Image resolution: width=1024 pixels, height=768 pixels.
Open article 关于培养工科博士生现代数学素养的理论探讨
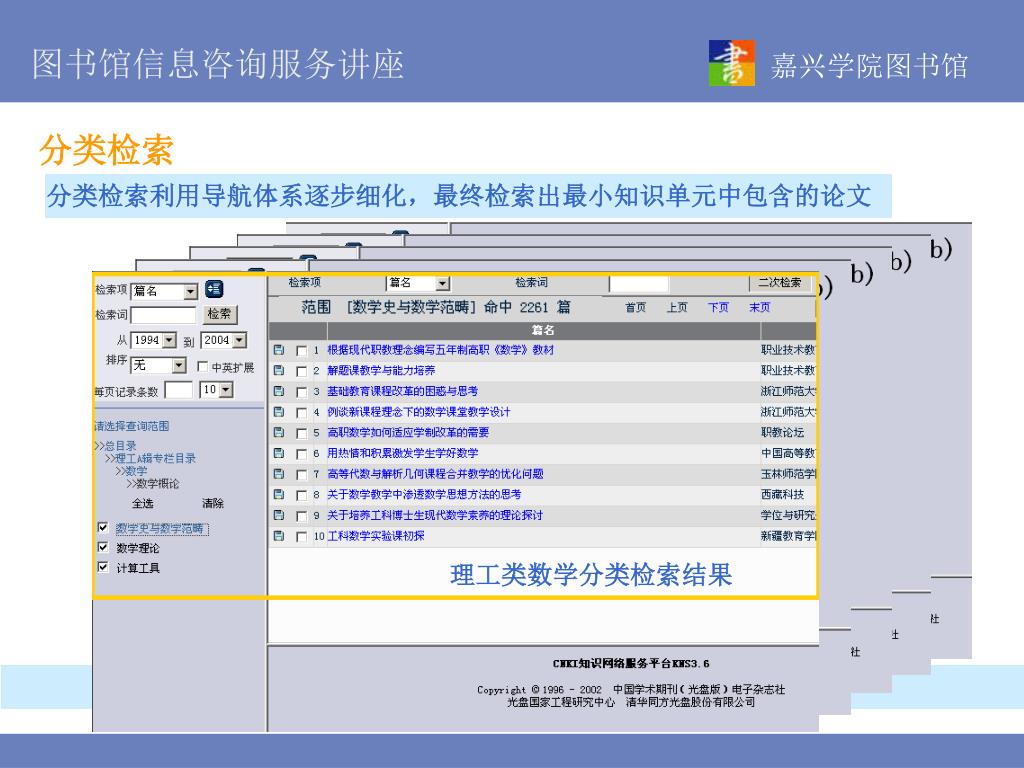[434, 515]
